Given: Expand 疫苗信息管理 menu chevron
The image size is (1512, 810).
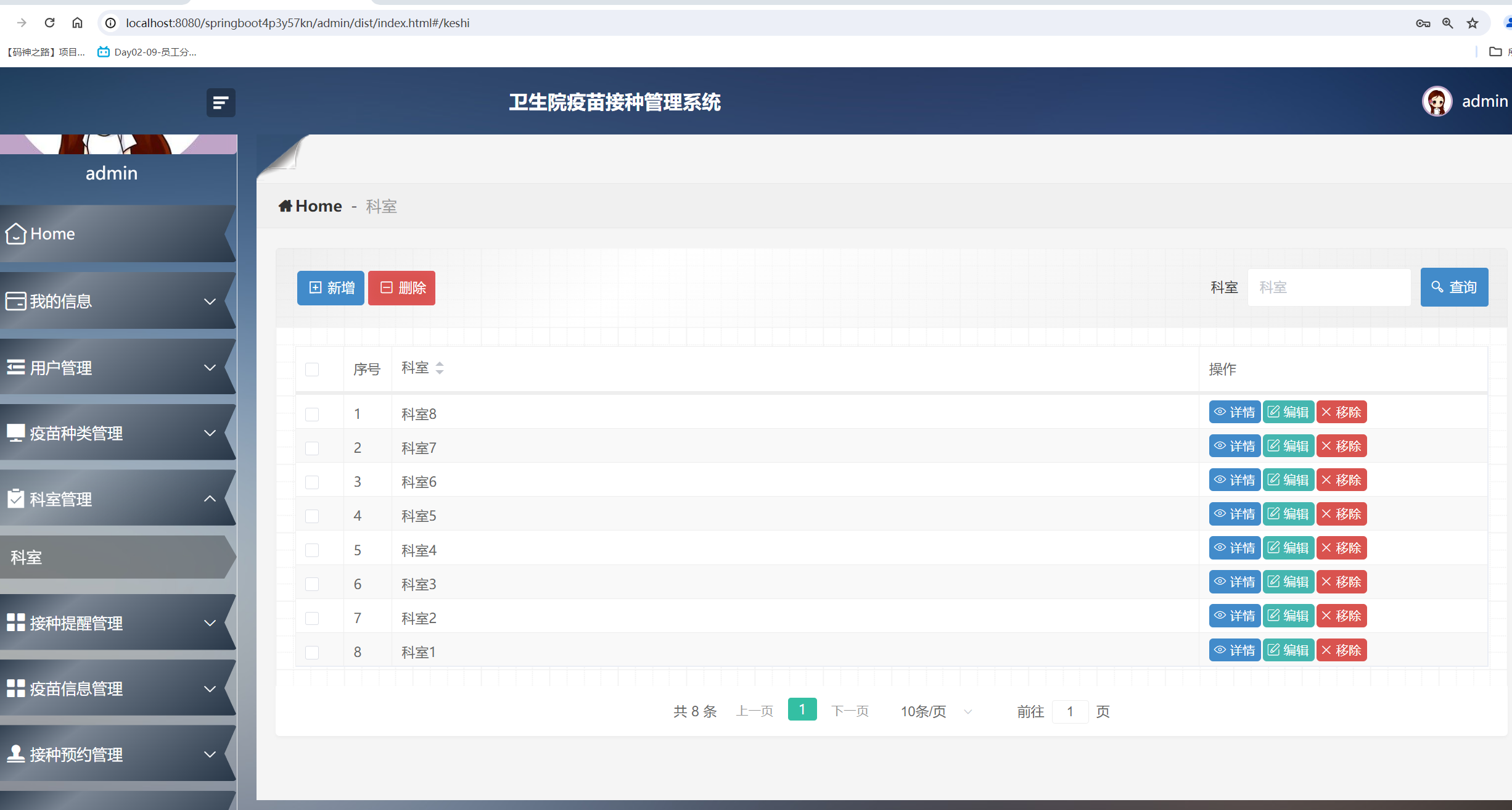Looking at the screenshot, I should point(210,688).
